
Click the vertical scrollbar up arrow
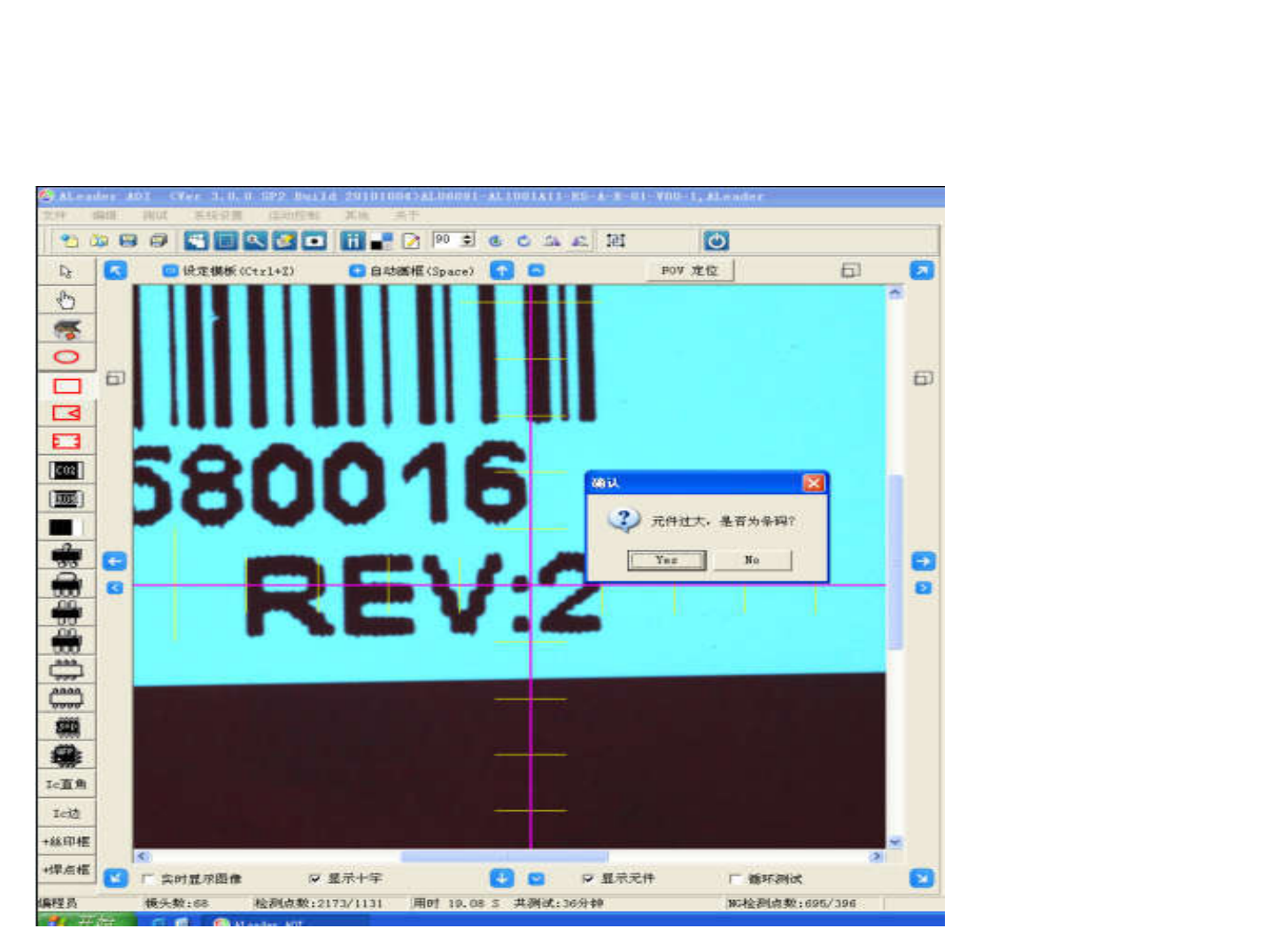click(895, 292)
